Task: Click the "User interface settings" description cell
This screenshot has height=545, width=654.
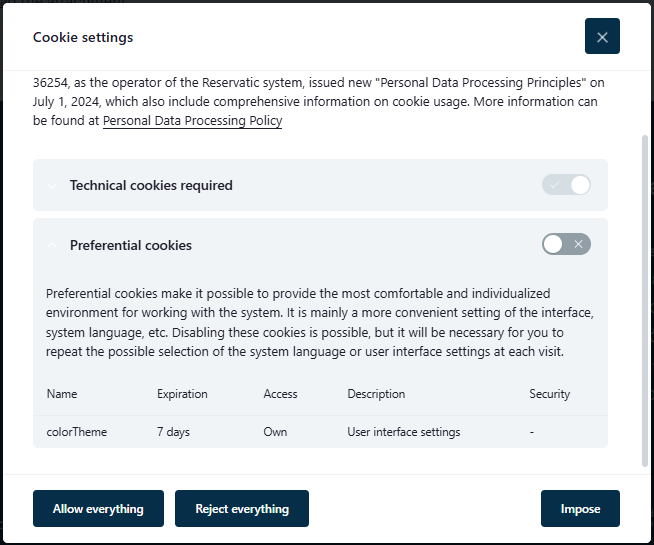Action: 403,432
